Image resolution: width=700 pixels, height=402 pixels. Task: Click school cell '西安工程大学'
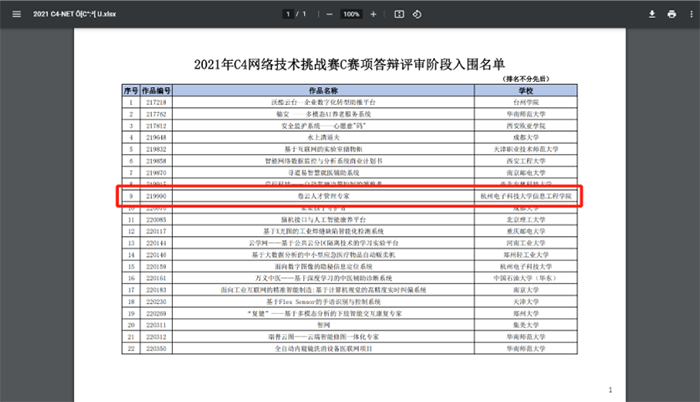[x=526, y=161]
